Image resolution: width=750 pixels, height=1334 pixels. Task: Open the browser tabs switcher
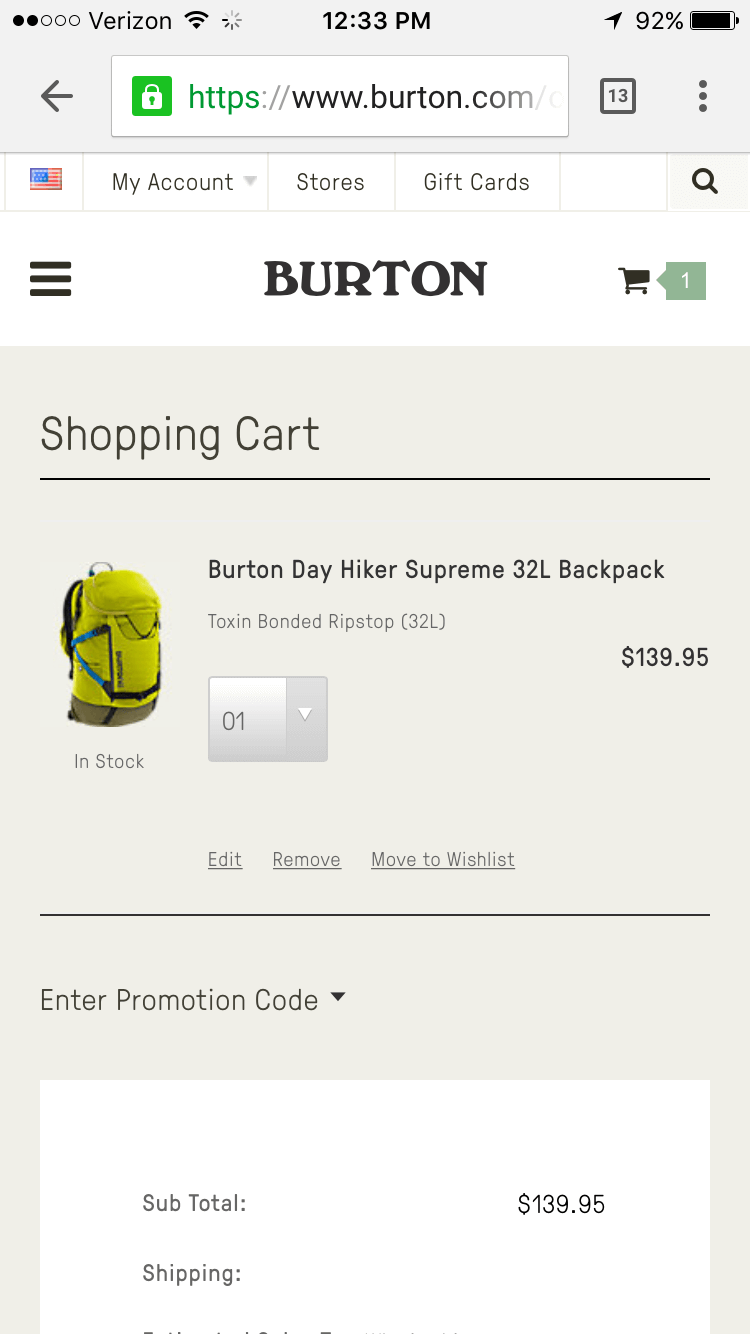(x=617, y=96)
